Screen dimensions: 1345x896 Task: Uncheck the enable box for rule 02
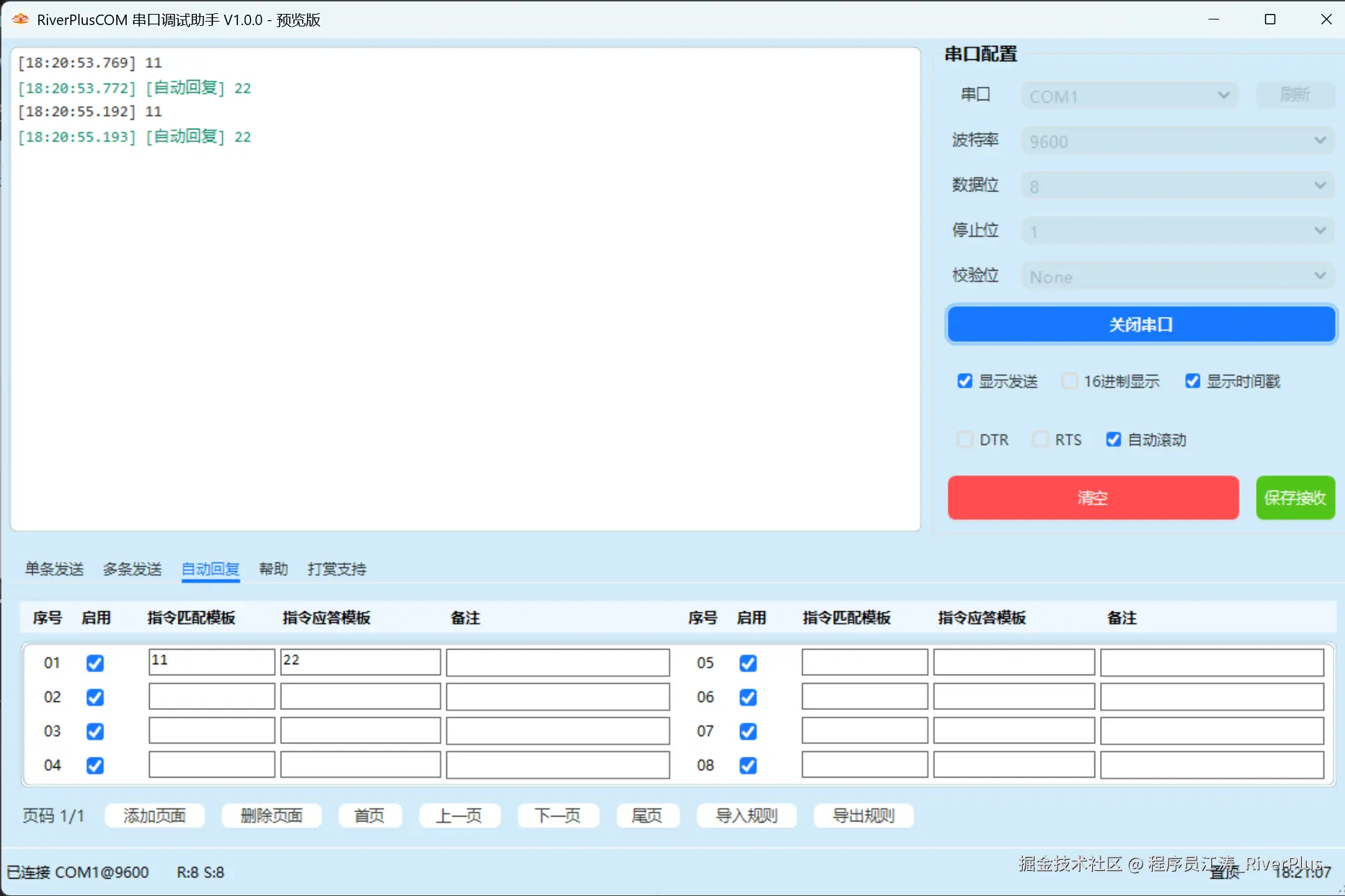95,697
